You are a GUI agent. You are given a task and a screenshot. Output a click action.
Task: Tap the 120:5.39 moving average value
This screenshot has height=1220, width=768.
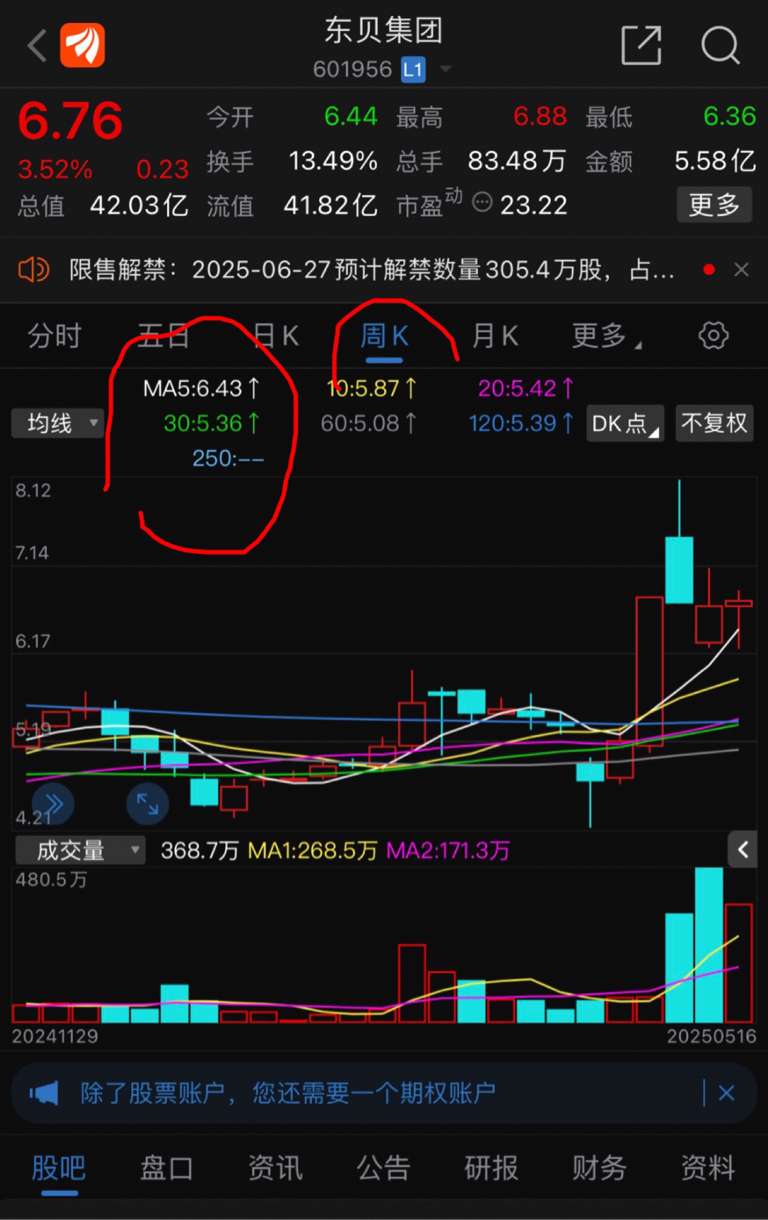(522, 423)
